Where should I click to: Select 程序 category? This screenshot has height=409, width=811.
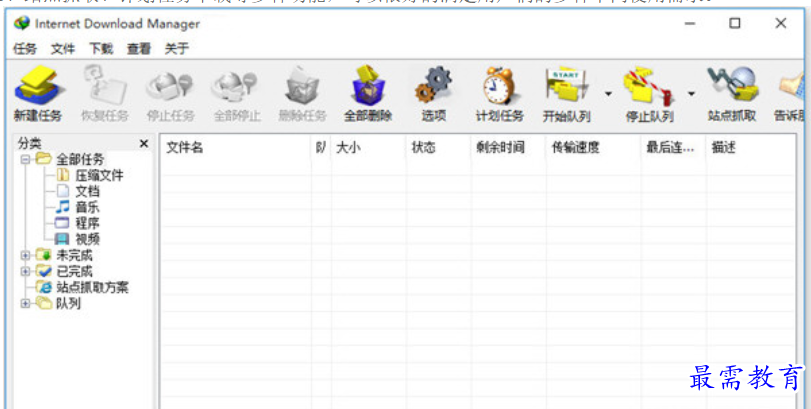click(x=87, y=223)
